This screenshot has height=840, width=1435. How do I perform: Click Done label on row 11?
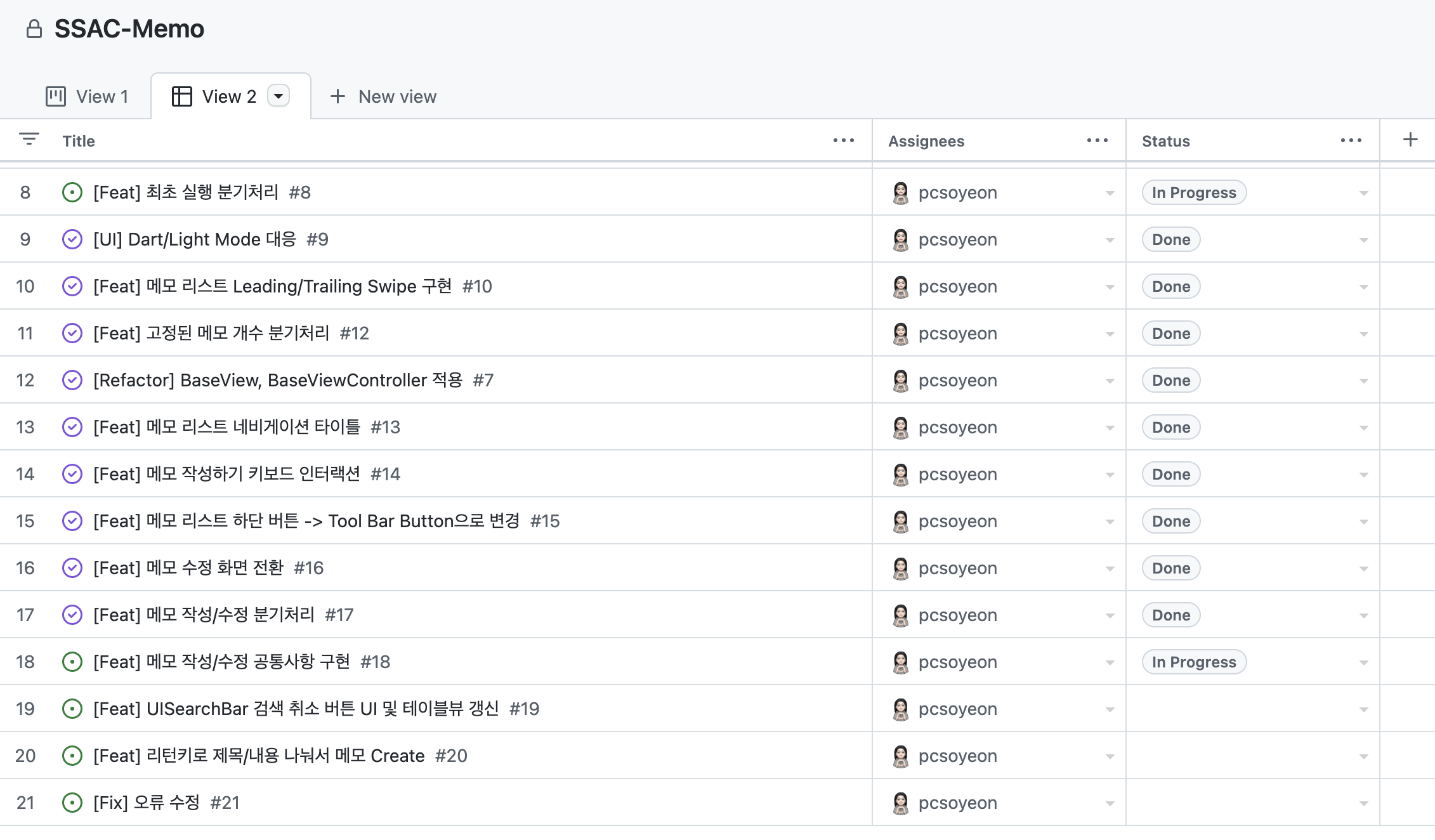click(x=1171, y=333)
